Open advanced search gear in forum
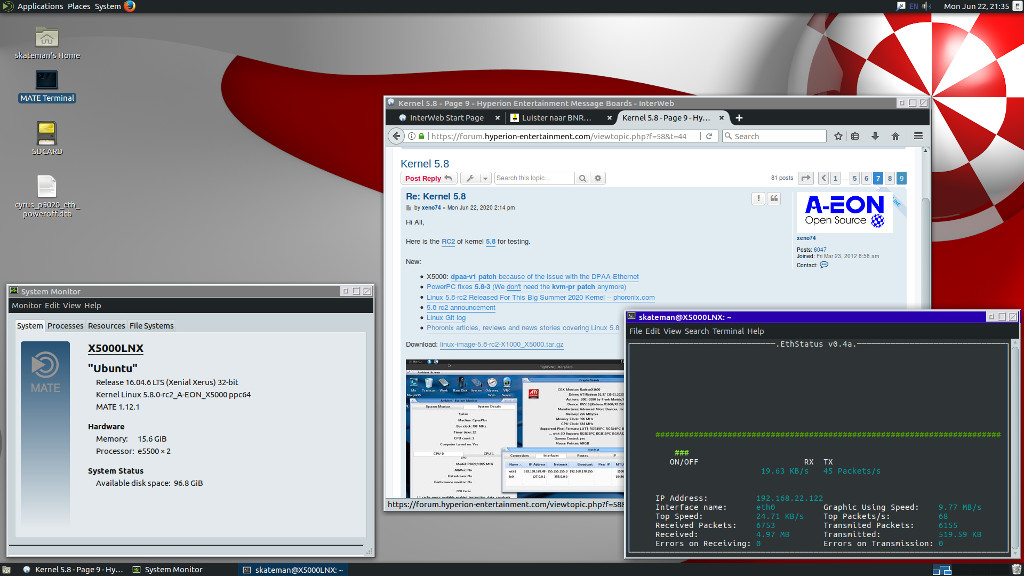 point(598,178)
